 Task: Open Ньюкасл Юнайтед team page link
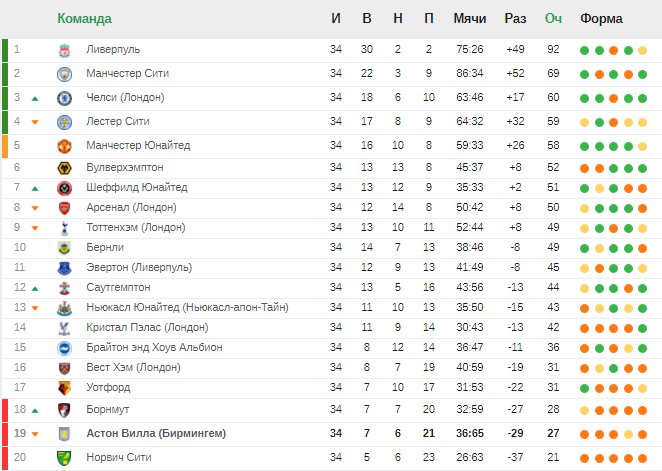[187, 307]
